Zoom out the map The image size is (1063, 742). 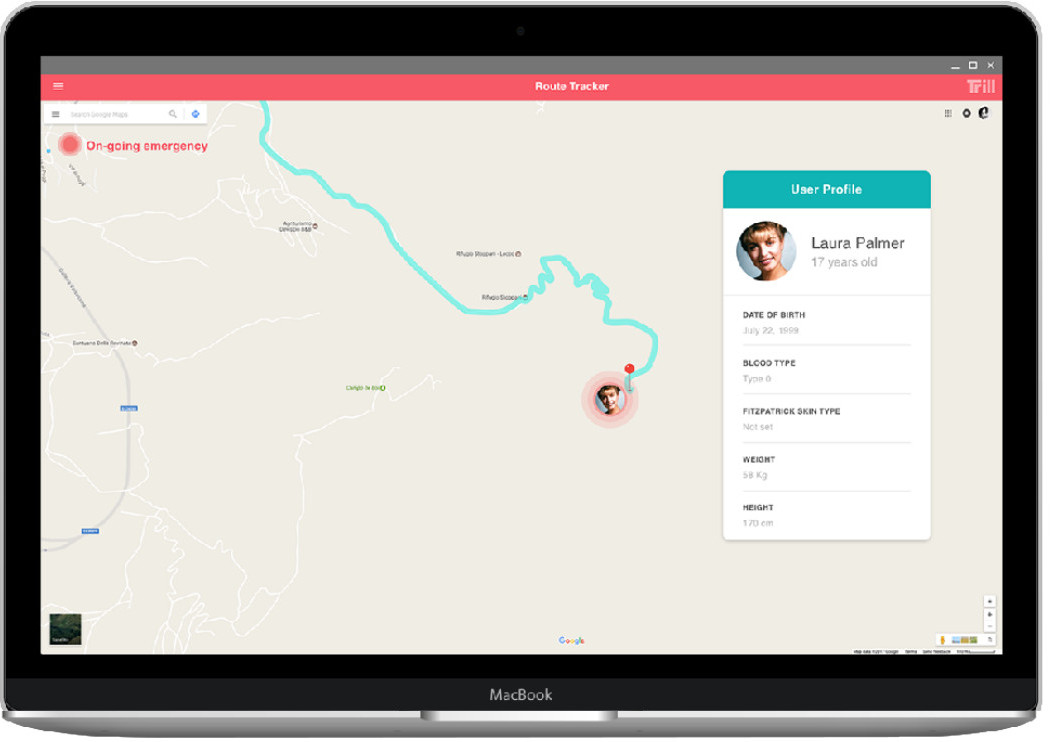990,625
